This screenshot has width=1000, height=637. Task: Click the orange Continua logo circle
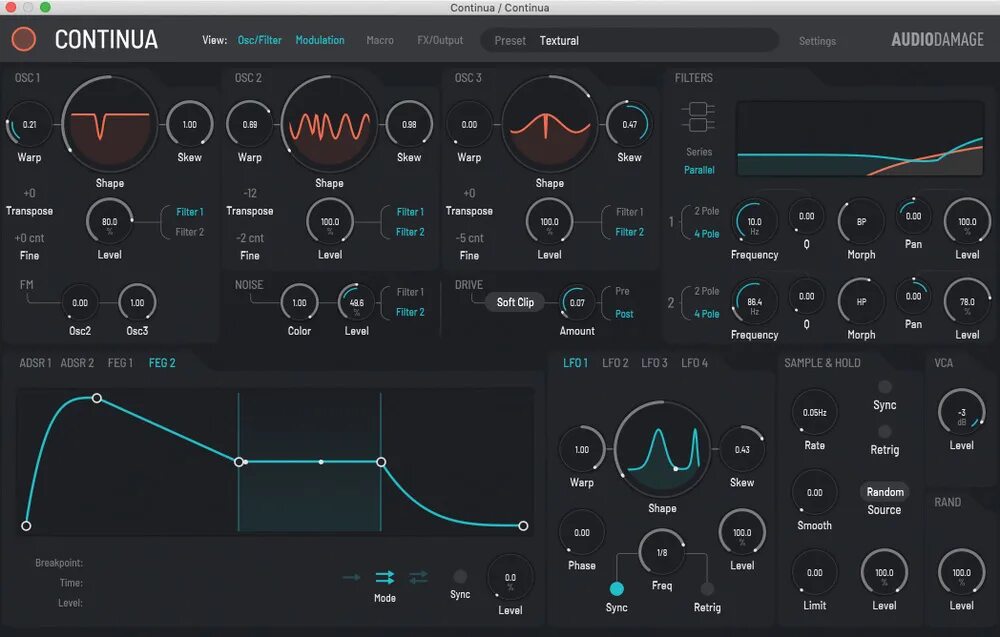point(24,39)
